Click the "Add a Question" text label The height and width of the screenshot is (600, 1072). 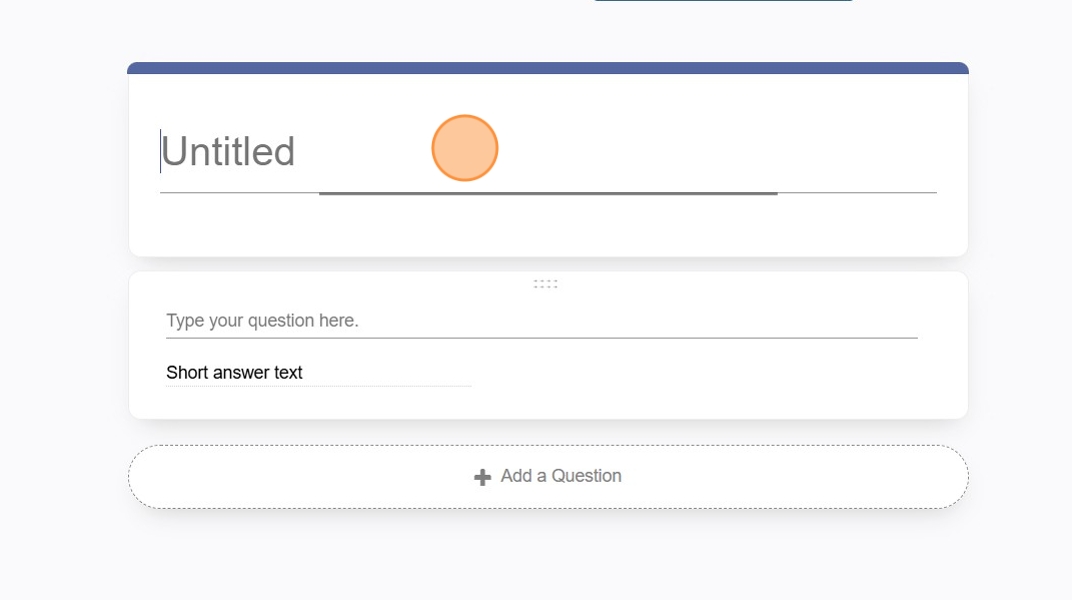(561, 476)
